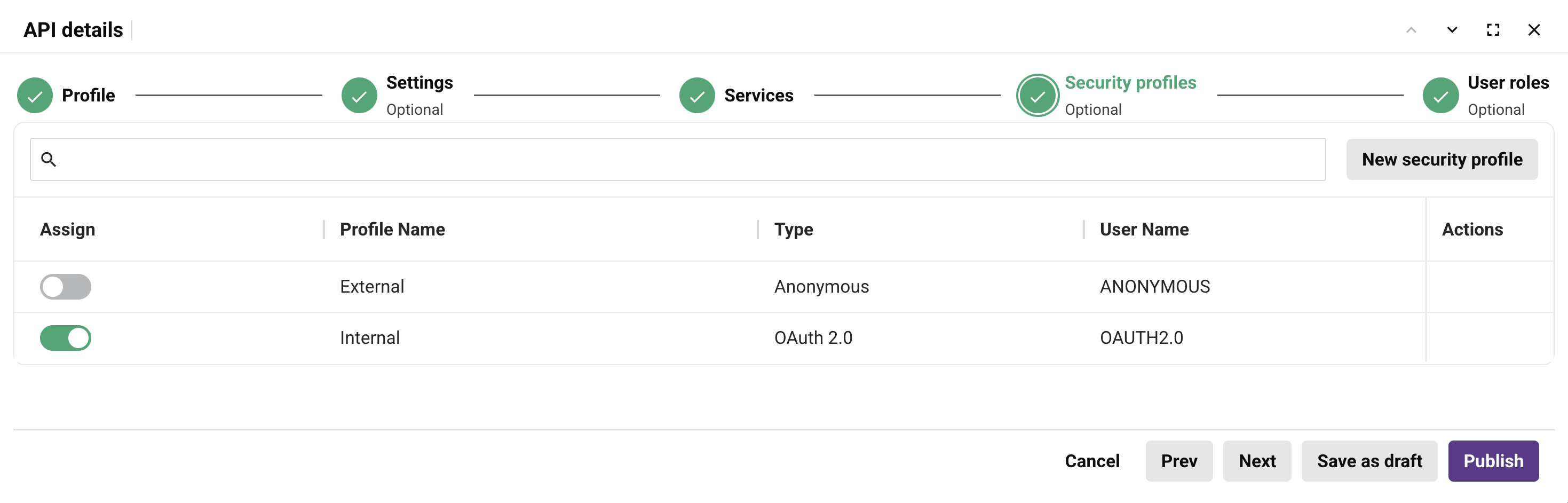
Task: Expand dialog to fullscreen with expand icon
Action: point(1493,29)
